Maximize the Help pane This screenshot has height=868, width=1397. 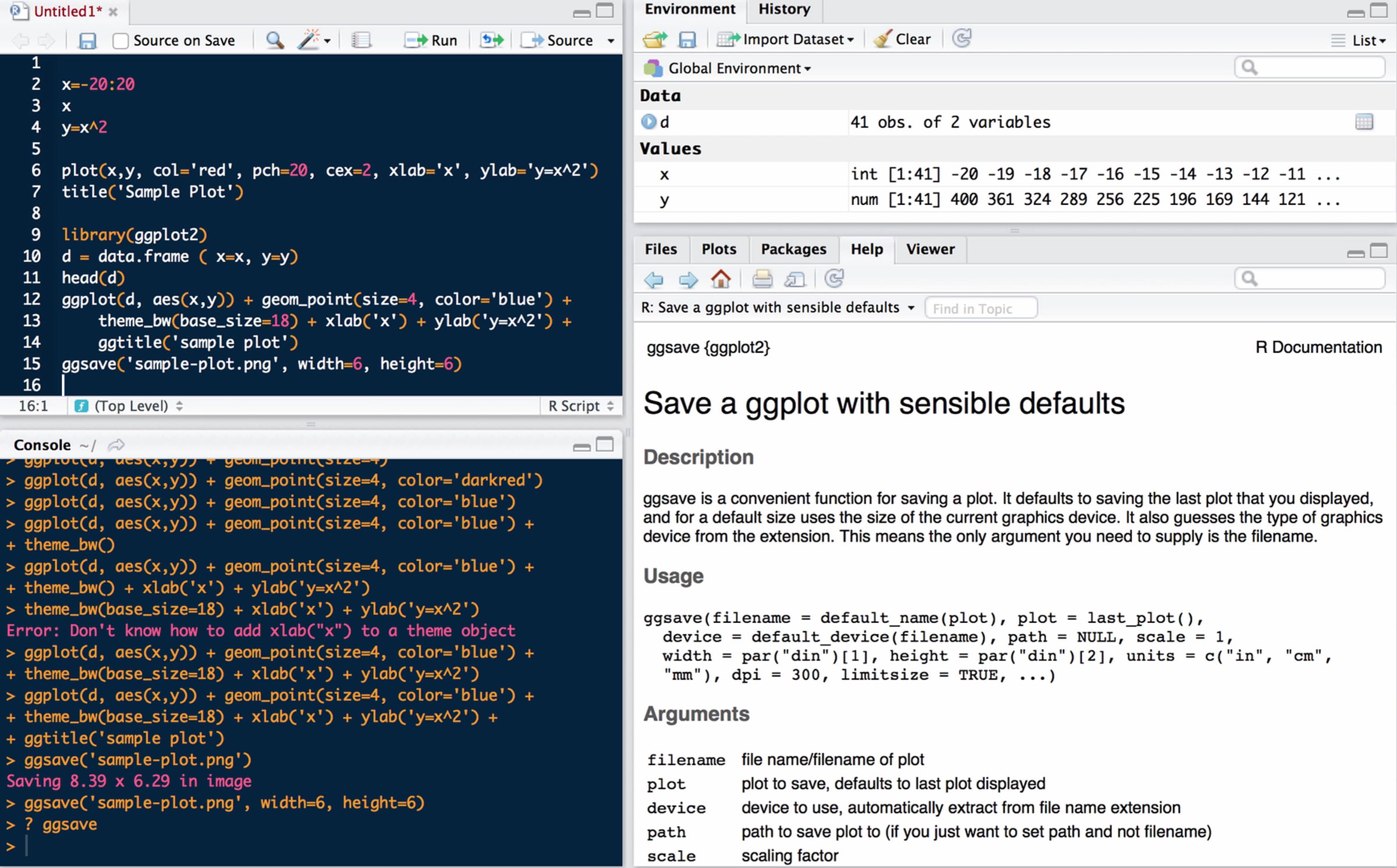[x=1378, y=250]
